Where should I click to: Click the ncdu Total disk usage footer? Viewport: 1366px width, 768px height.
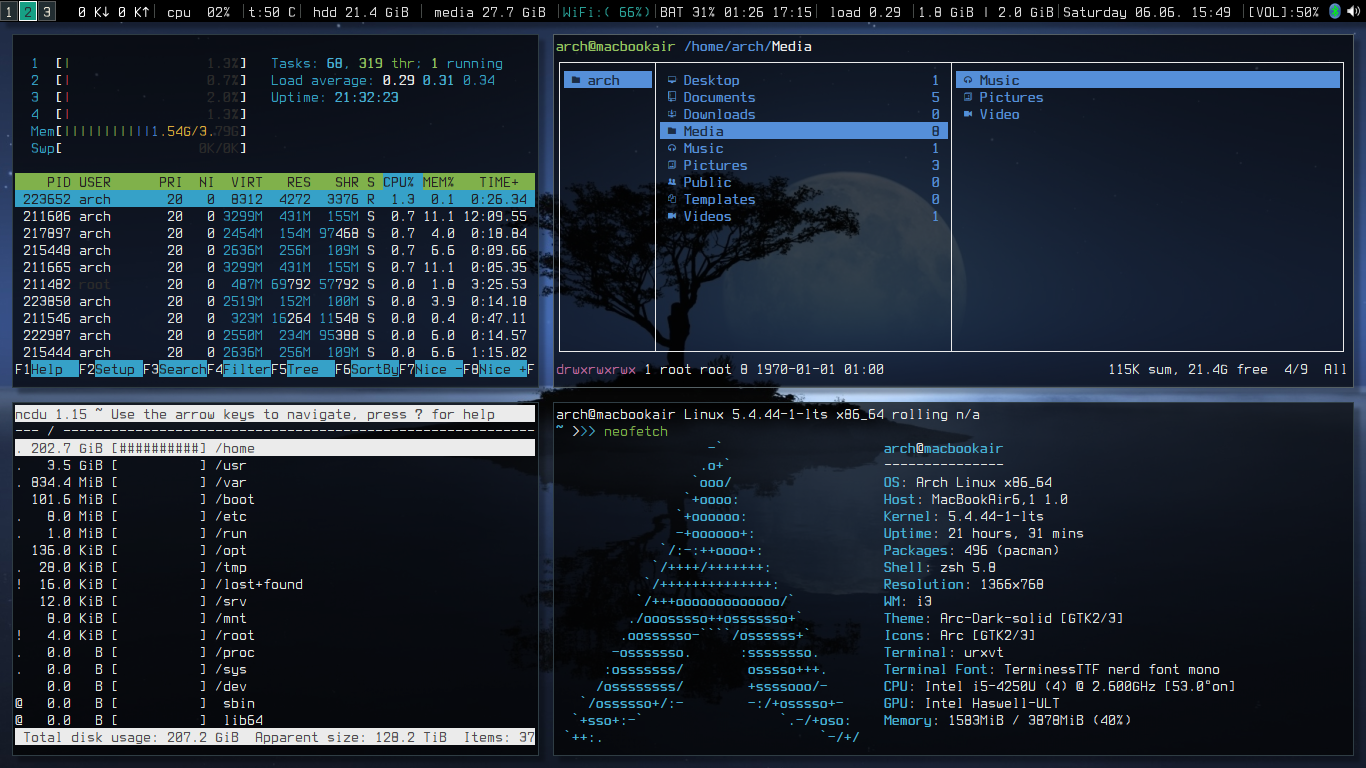(275, 737)
